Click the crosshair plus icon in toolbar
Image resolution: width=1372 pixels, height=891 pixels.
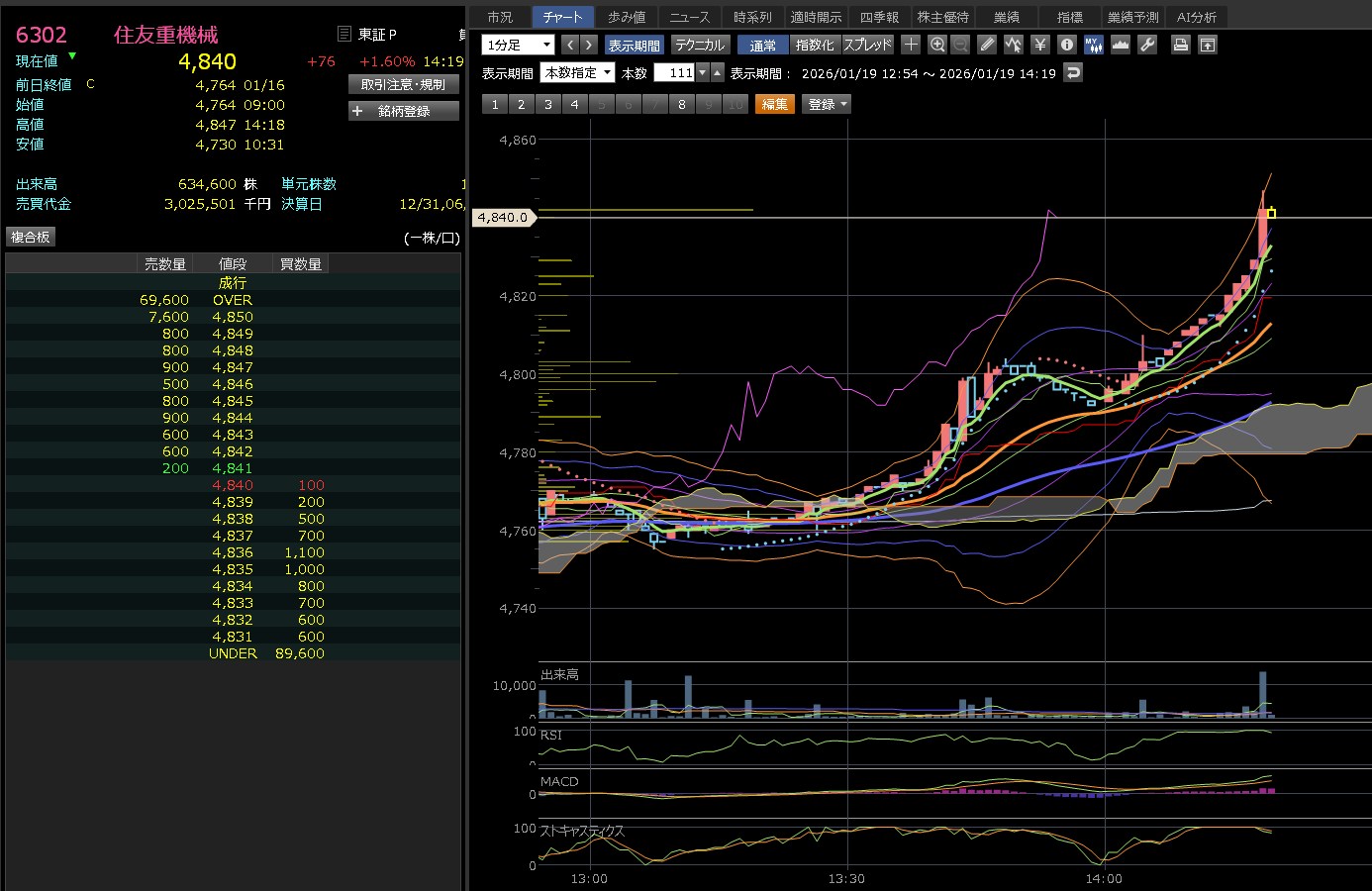click(x=911, y=45)
